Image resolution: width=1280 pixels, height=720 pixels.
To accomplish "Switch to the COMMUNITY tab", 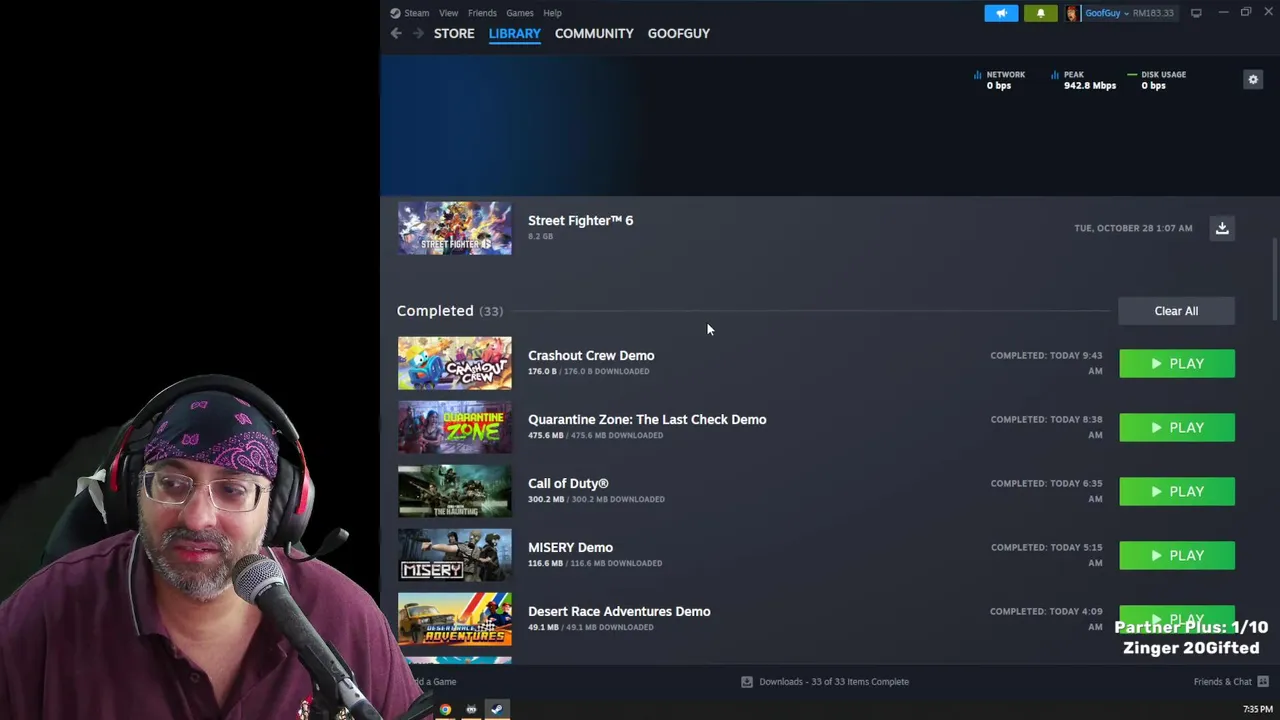I will [x=594, y=33].
